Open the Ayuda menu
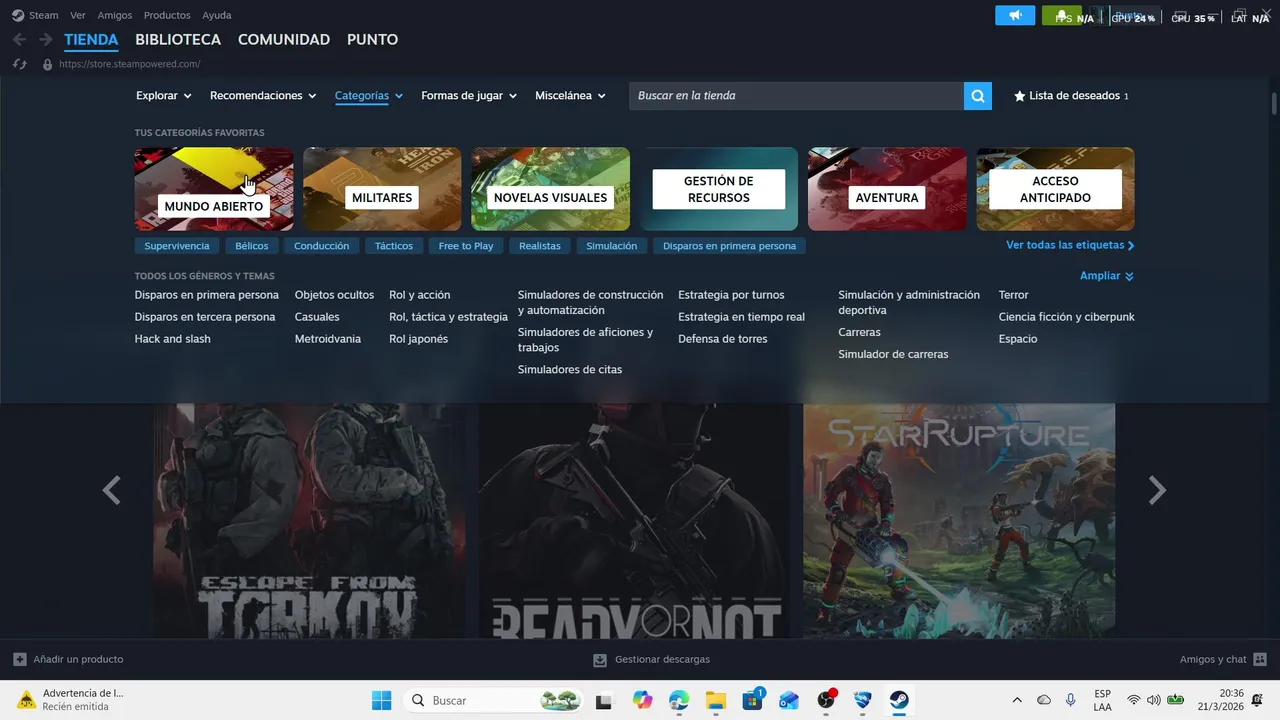The width and height of the screenshot is (1280, 720). click(217, 15)
